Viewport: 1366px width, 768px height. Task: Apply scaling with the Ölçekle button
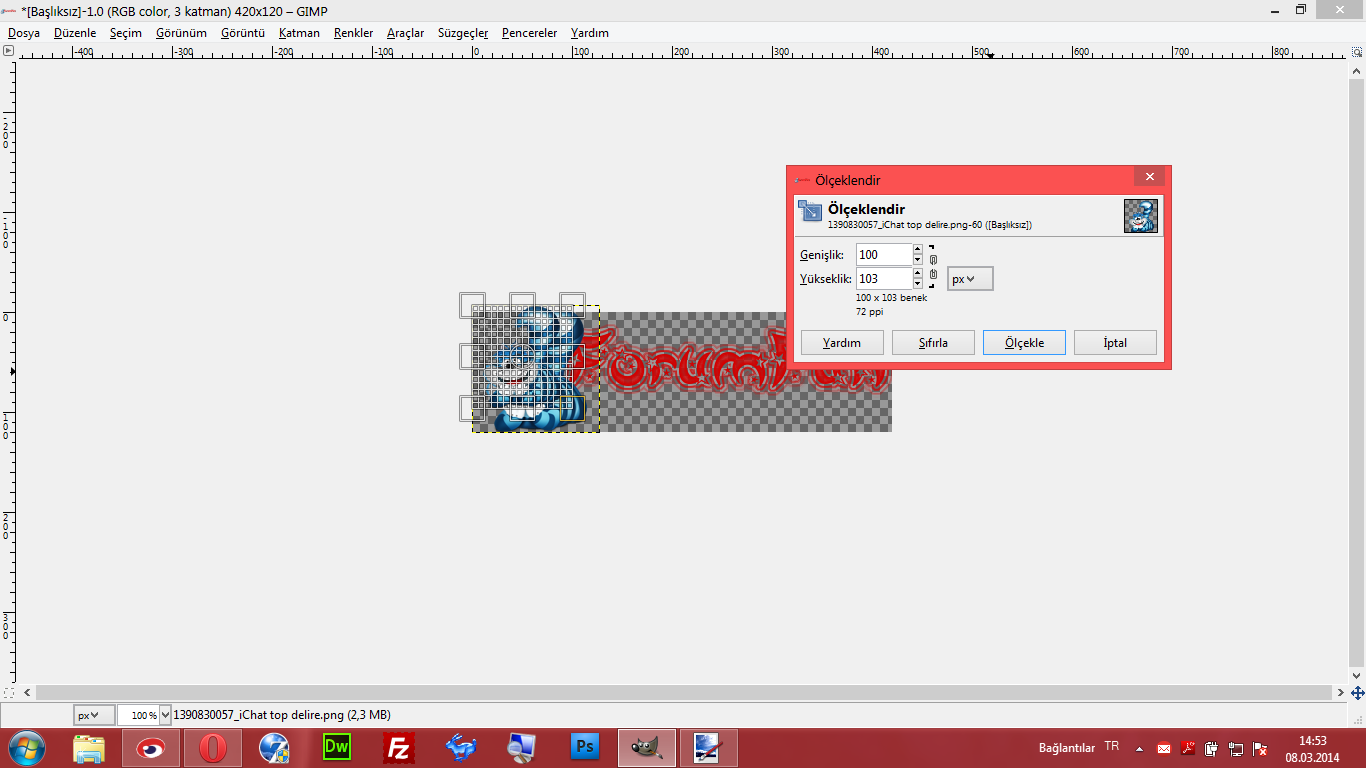pos(1024,343)
